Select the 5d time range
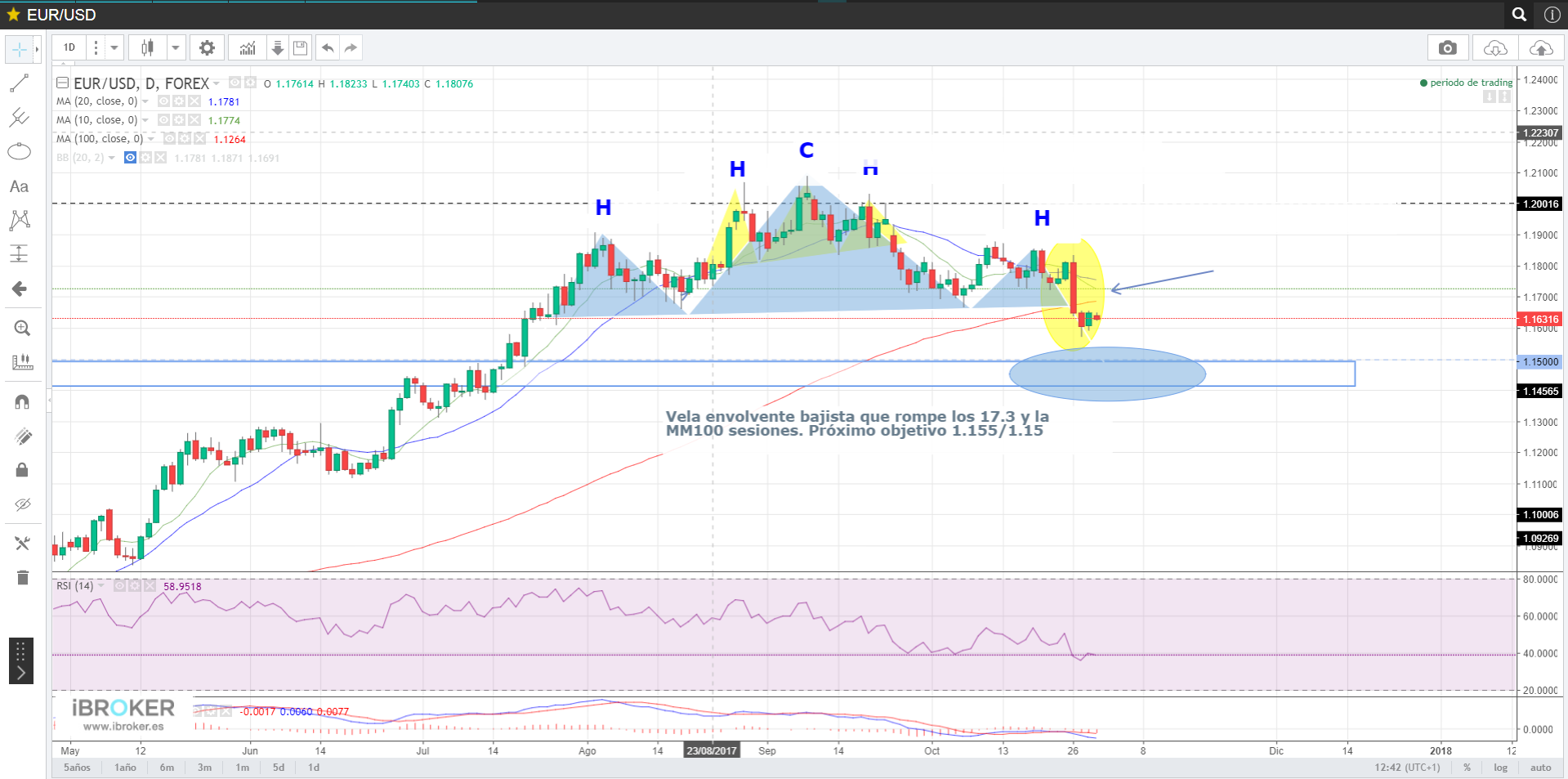 point(279,768)
